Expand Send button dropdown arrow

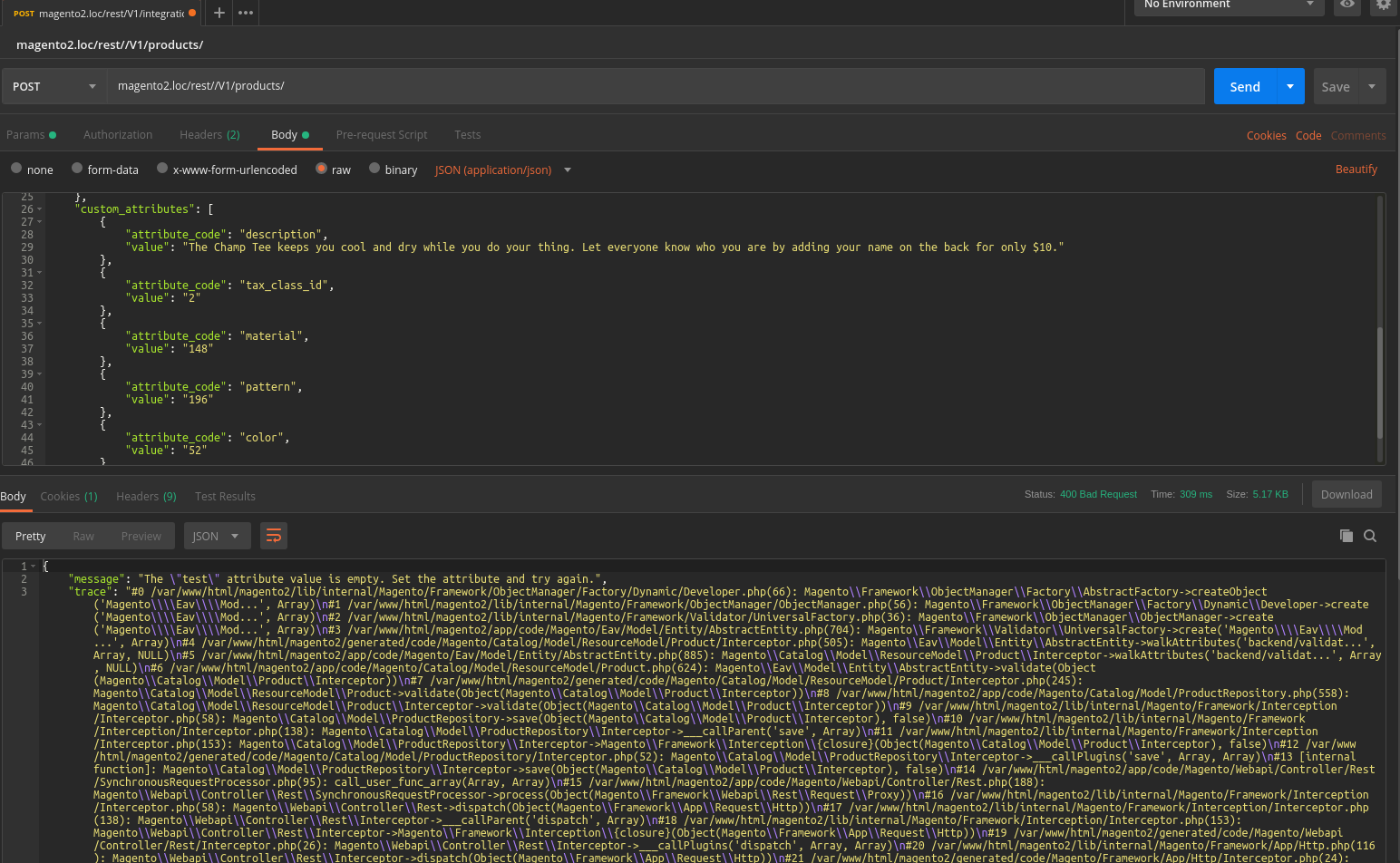click(x=1290, y=86)
